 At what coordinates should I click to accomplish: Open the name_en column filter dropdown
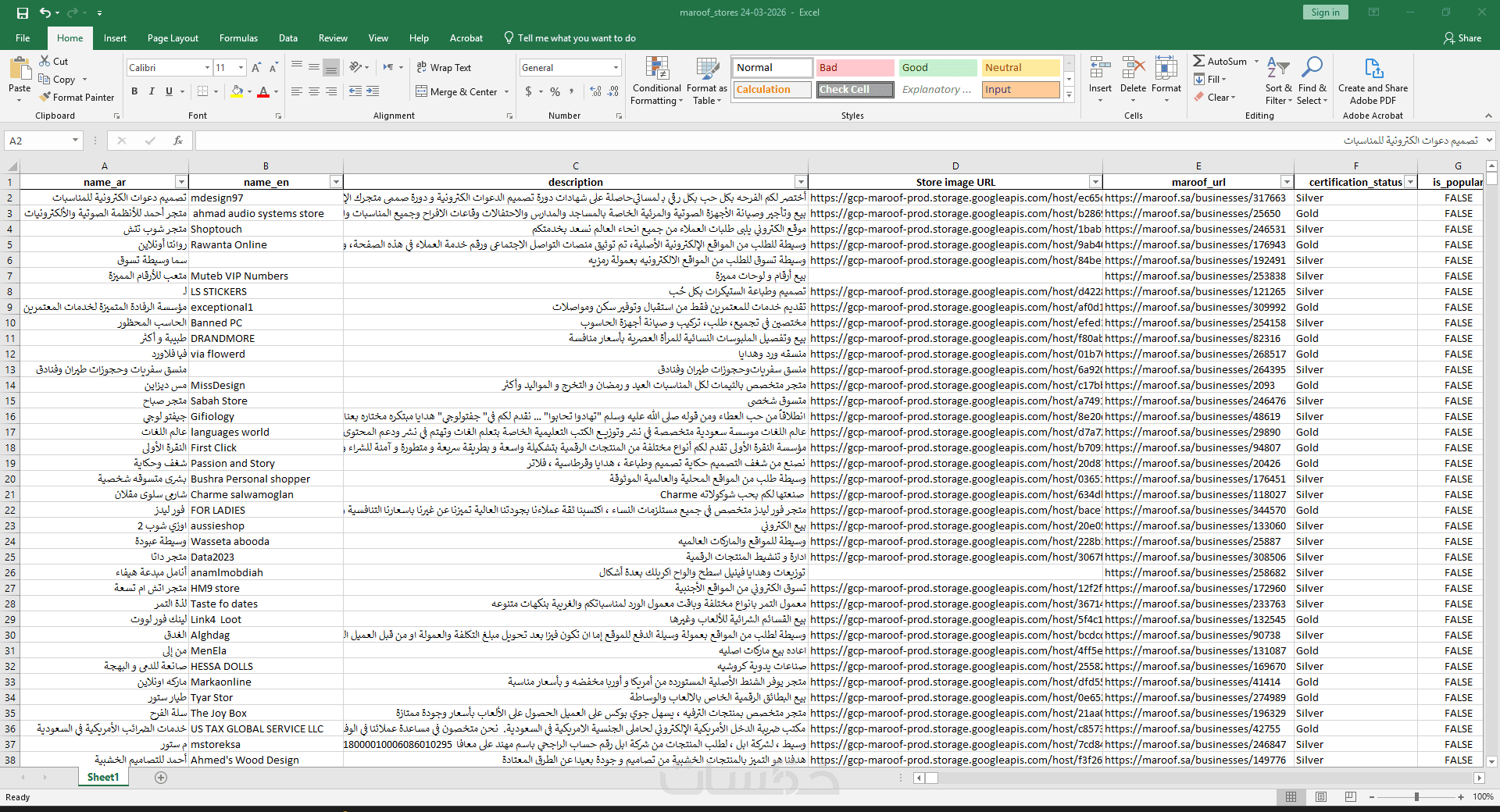pyautogui.click(x=336, y=182)
